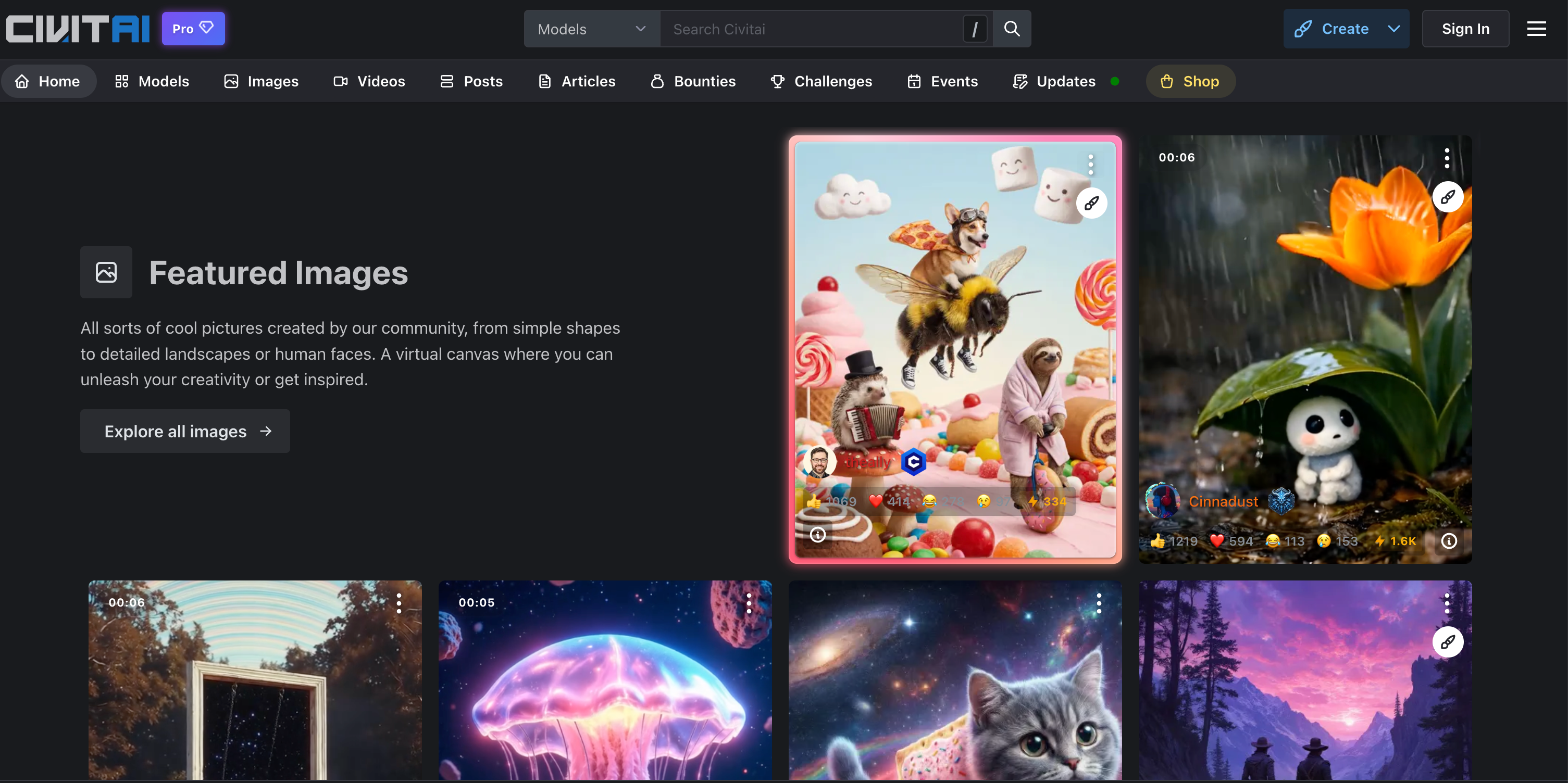
Task: Click the Civitai logo
Action: [x=78, y=29]
